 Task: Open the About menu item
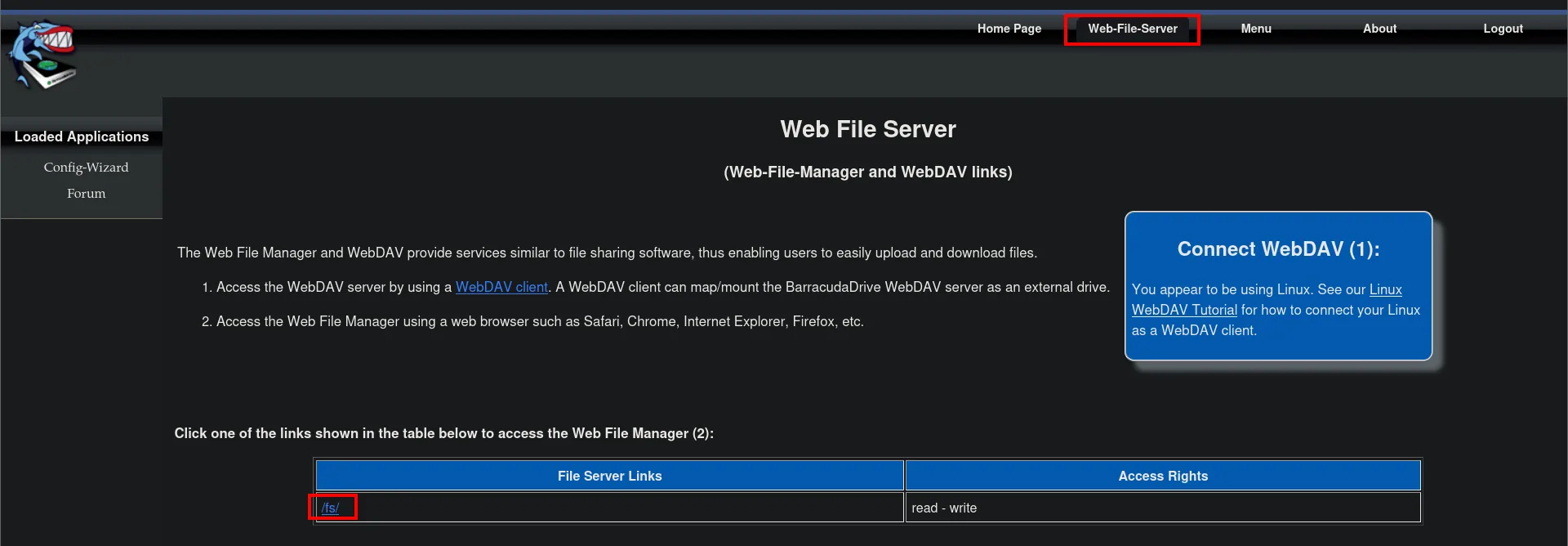[x=1379, y=29]
